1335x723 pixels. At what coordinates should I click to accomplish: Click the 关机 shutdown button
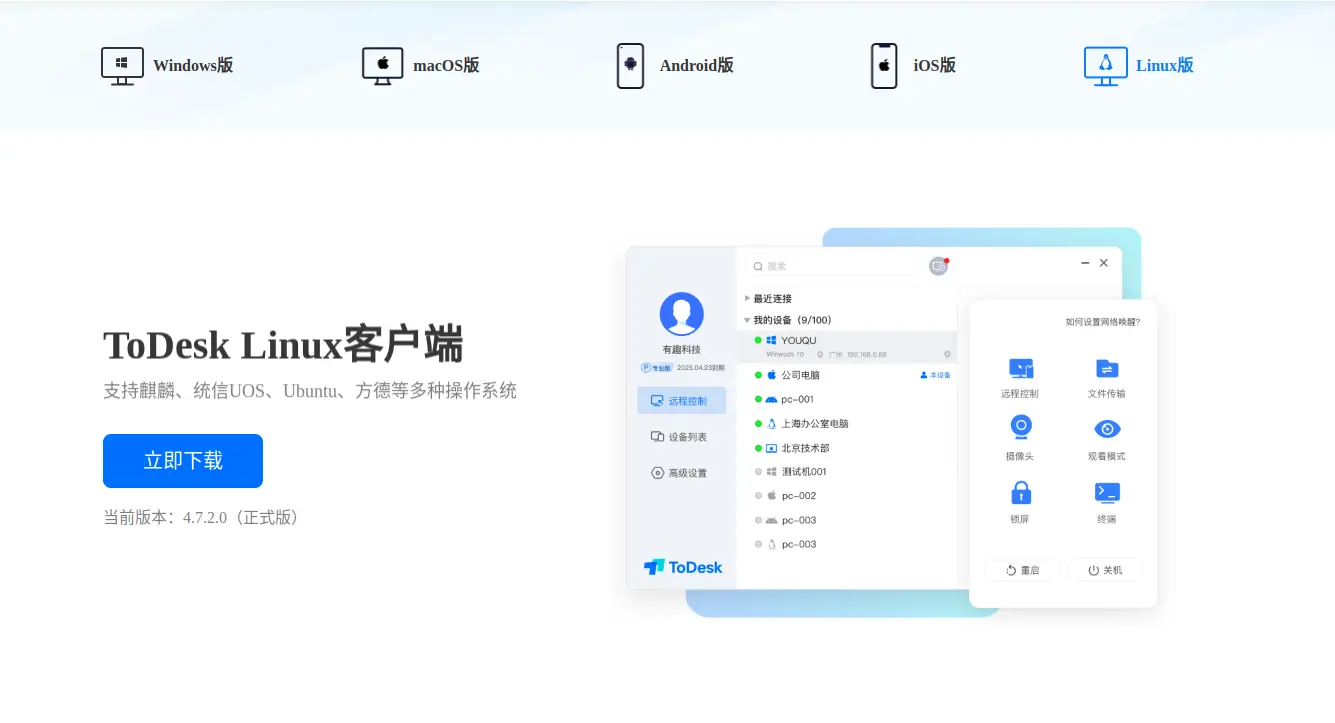click(x=1105, y=570)
